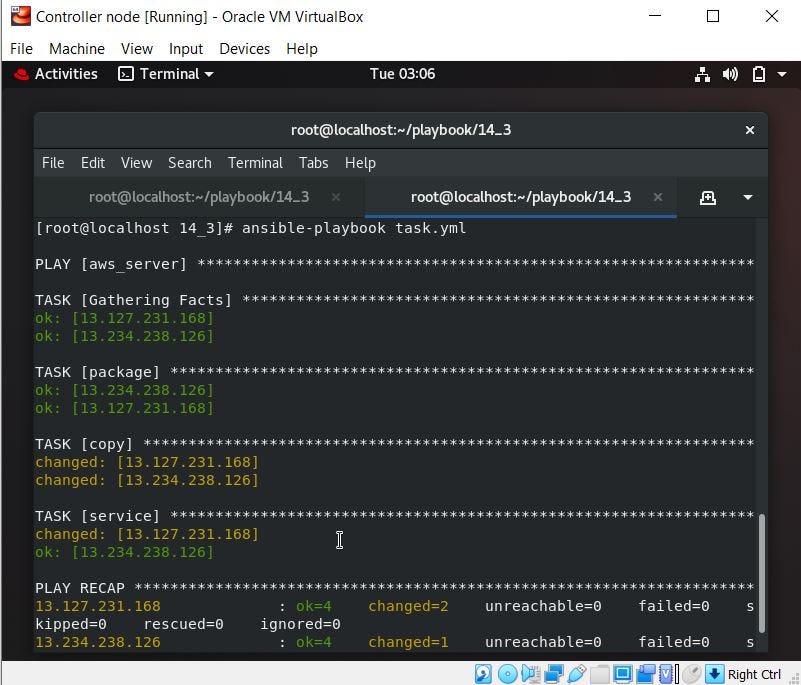This screenshot has height=685, width=801.
Task: Open the VirtualBox Help menu
Action: pos(302,49)
